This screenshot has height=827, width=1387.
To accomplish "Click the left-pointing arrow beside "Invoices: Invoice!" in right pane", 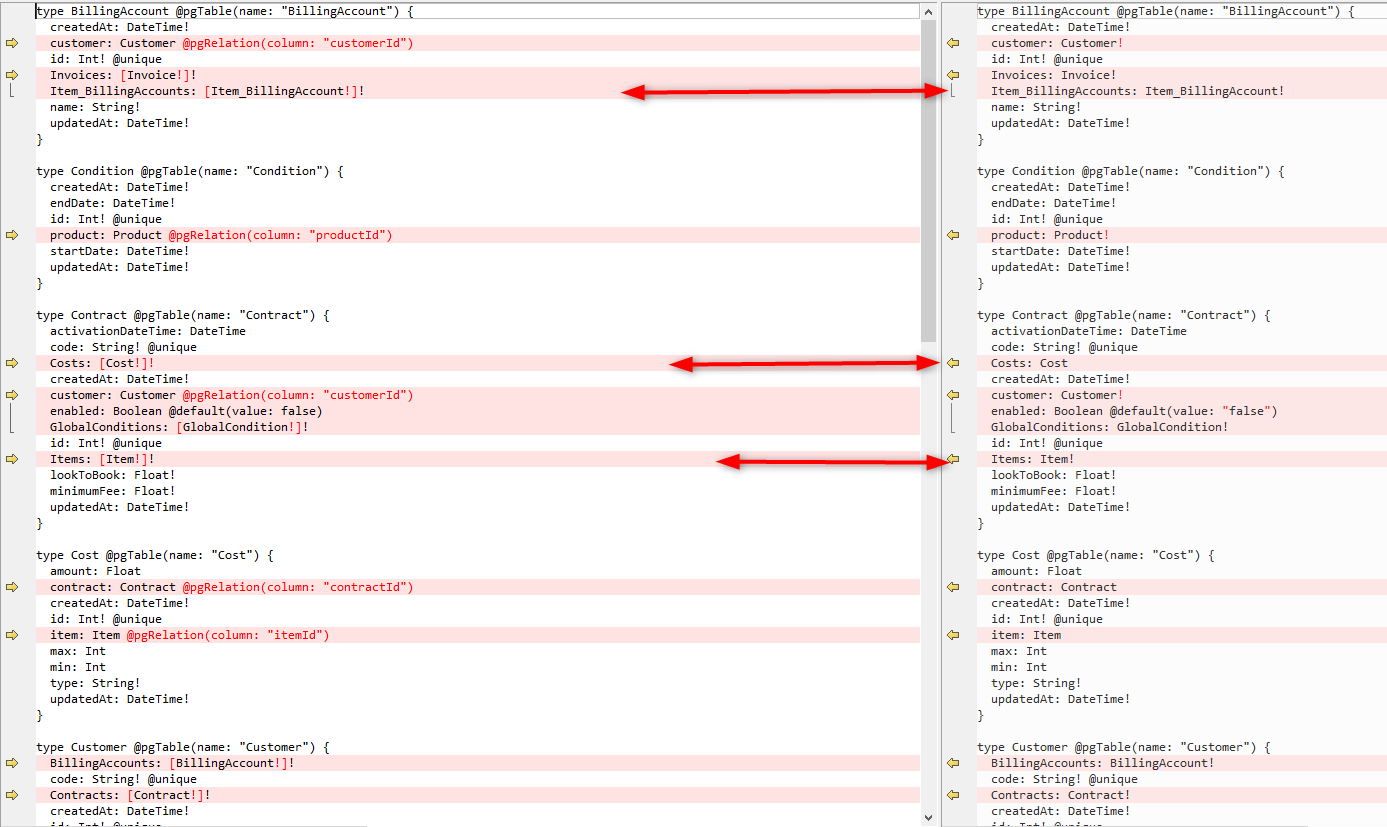I will (953, 74).
